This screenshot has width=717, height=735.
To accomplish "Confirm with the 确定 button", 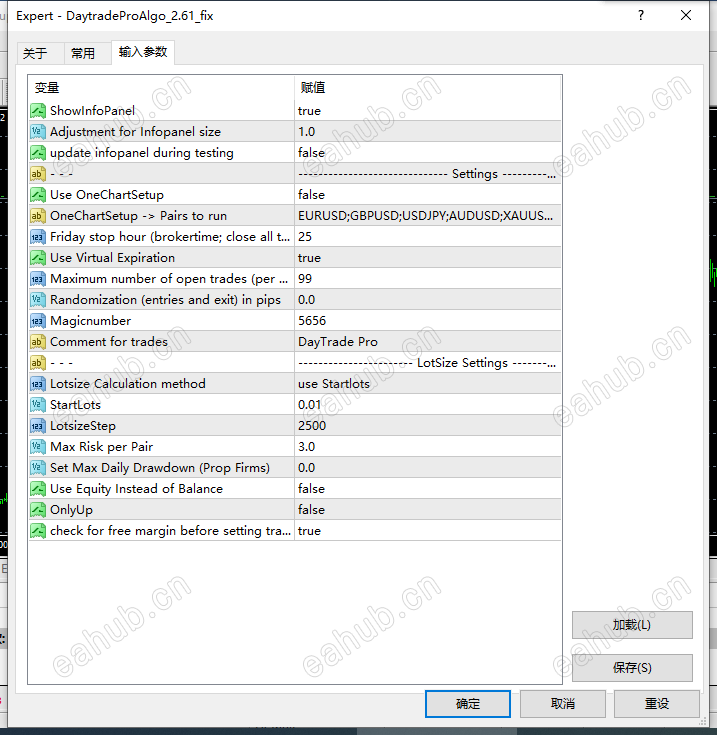I will [468, 704].
